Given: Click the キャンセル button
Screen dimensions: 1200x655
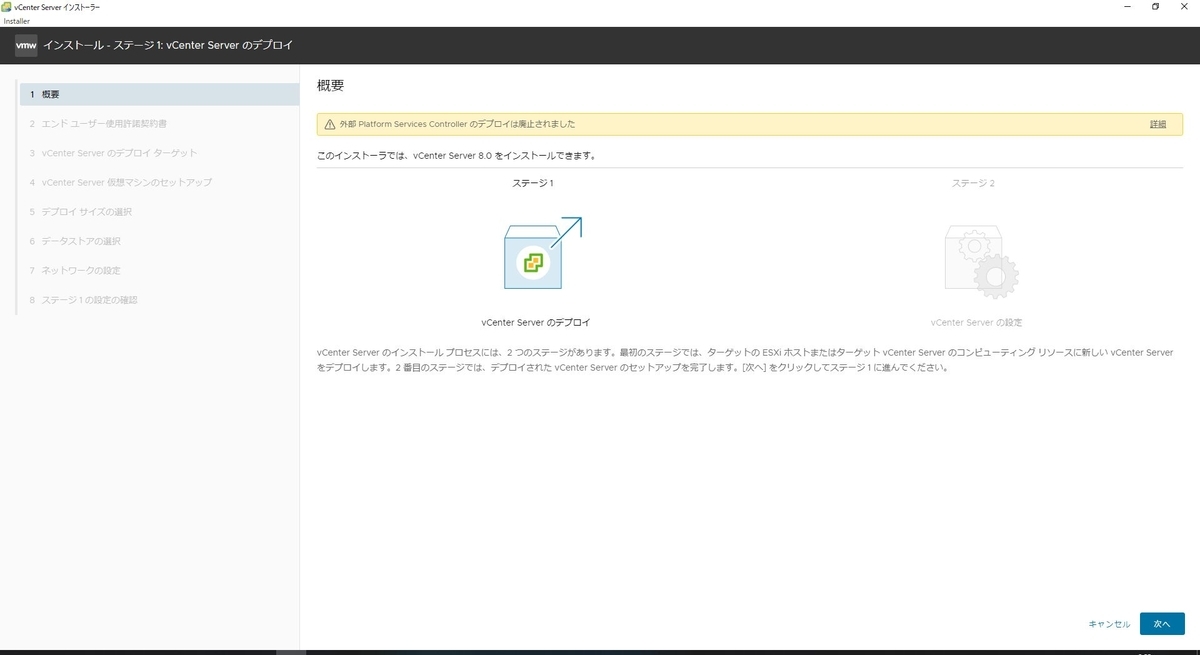Looking at the screenshot, I should (x=1109, y=624).
